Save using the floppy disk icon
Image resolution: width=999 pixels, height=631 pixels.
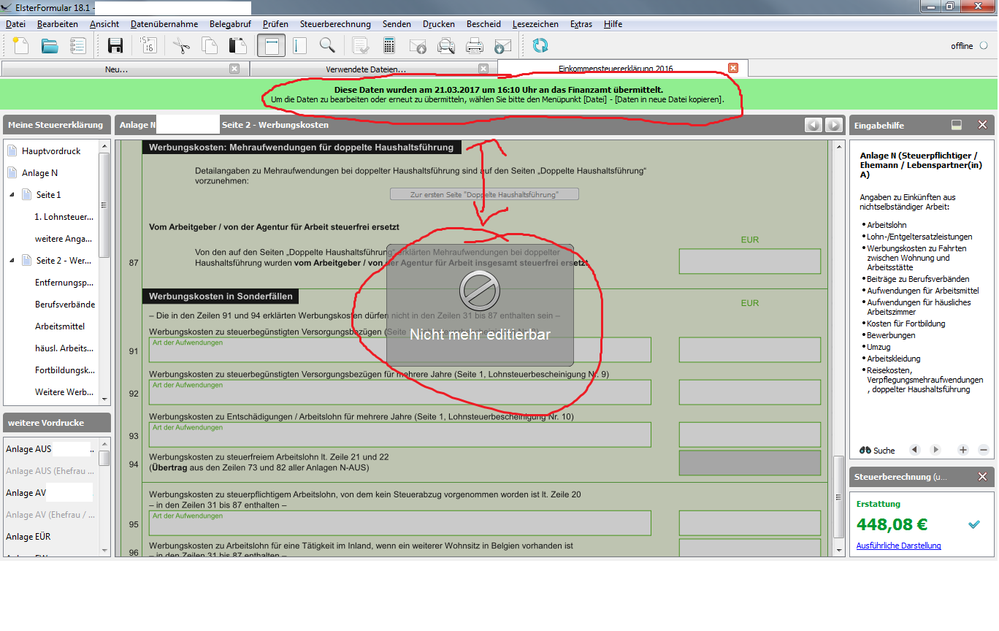[x=115, y=45]
